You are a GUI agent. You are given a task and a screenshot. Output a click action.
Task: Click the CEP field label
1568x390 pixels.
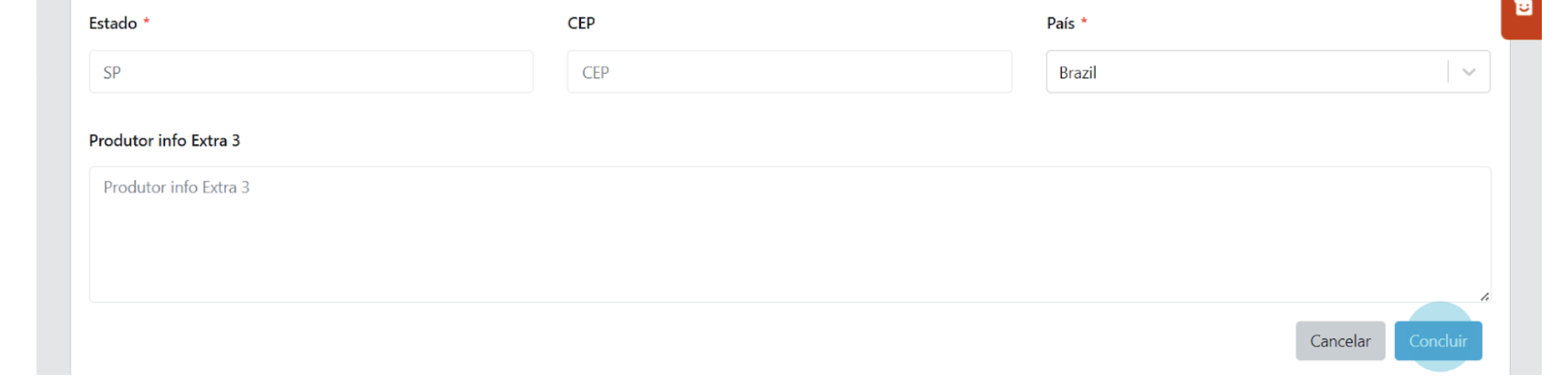581,23
